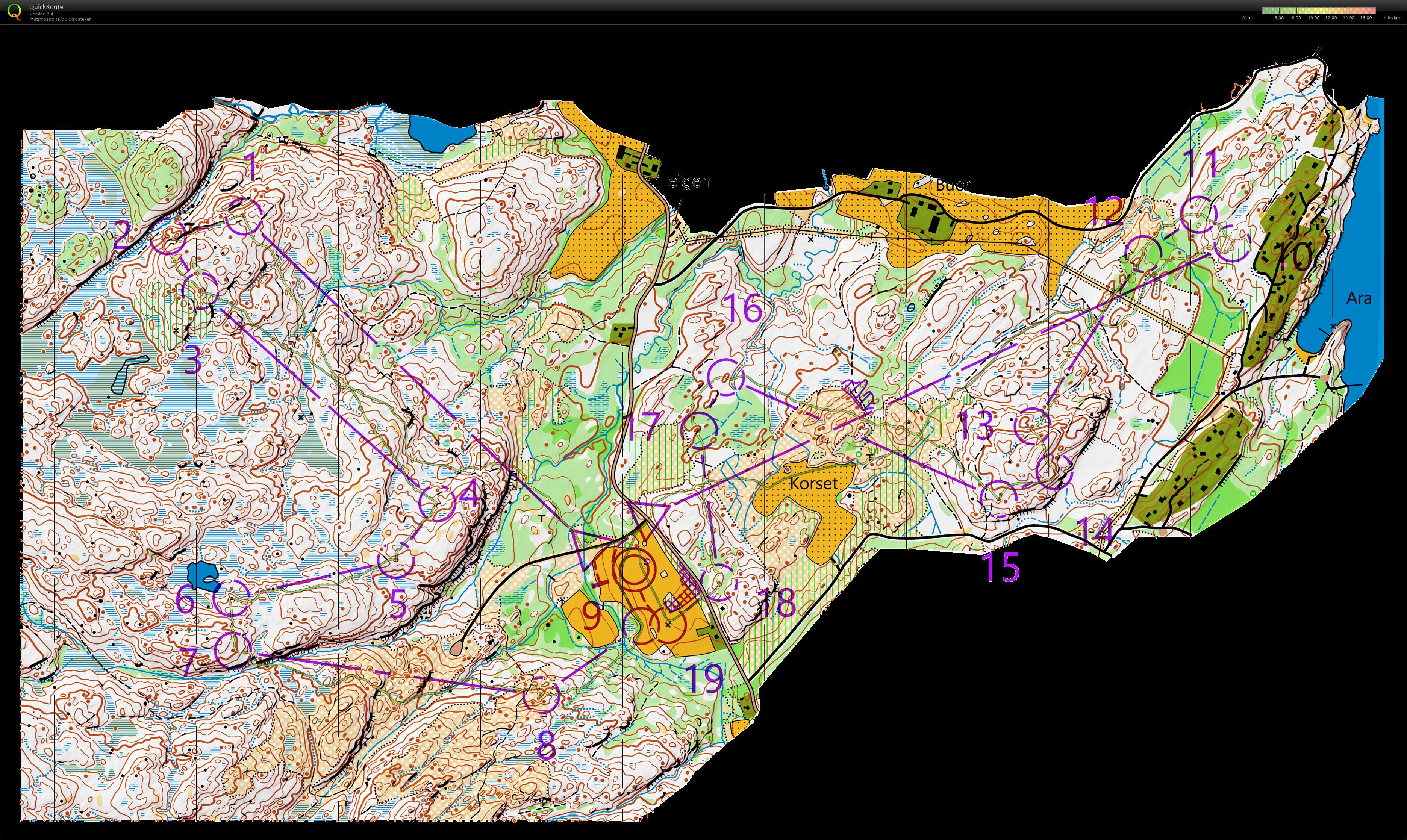Select control circle number 8
The image size is (1407, 840).
coord(541,695)
